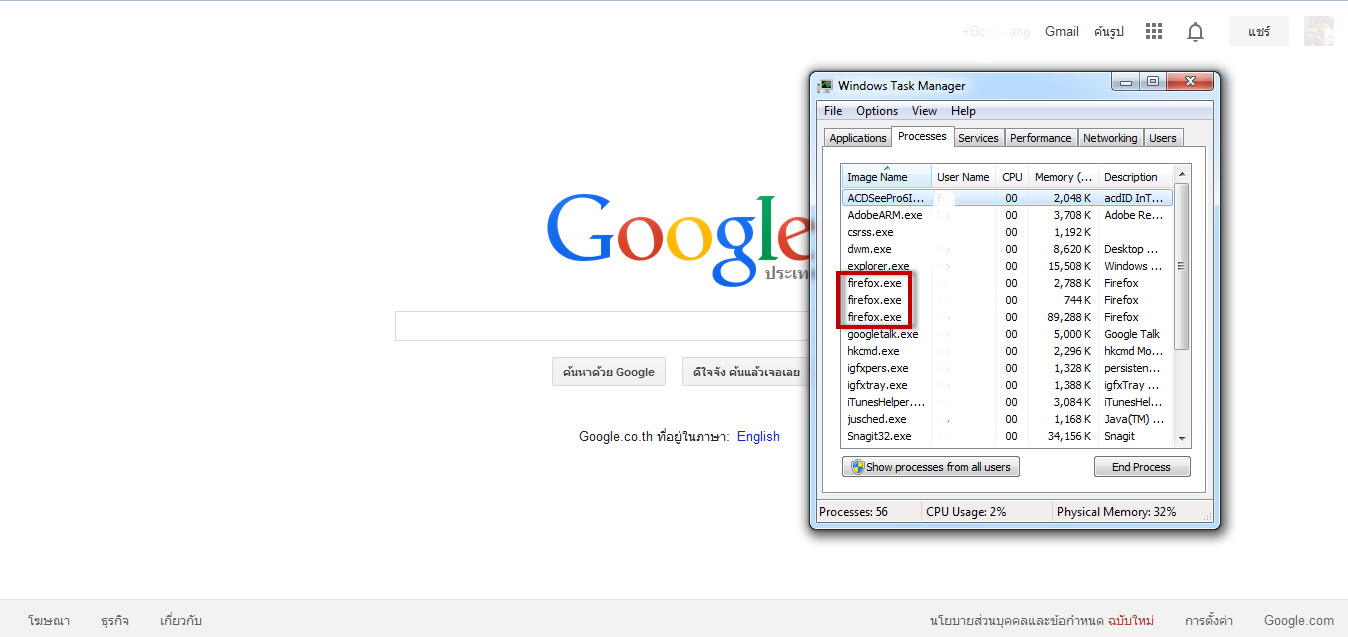Click the ดีใจจัง ค้นแล้วเจอเลย button
The height and width of the screenshot is (637, 1348).
tap(746, 372)
